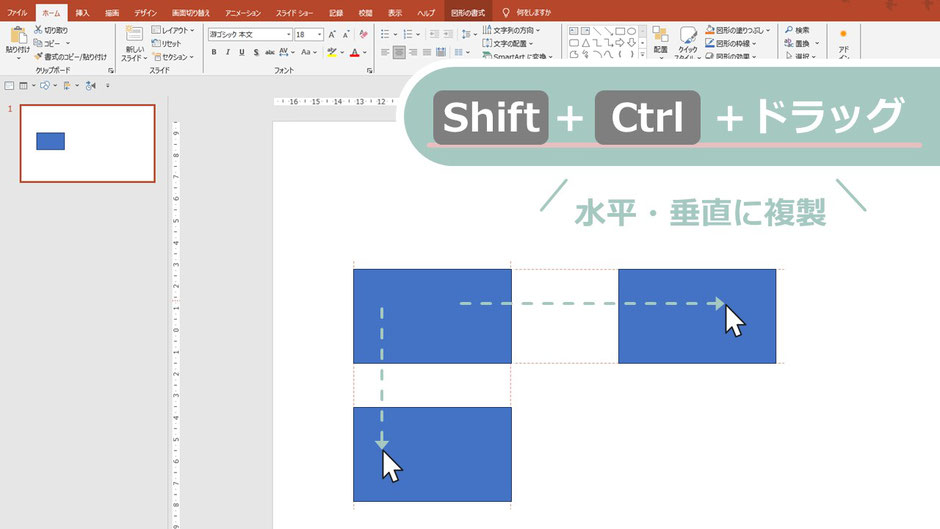The height and width of the screenshot is (529, 940).
Task: Select the triangle shape in the shapes gallery
Action: pyautogui.click(x=586, y=43)
